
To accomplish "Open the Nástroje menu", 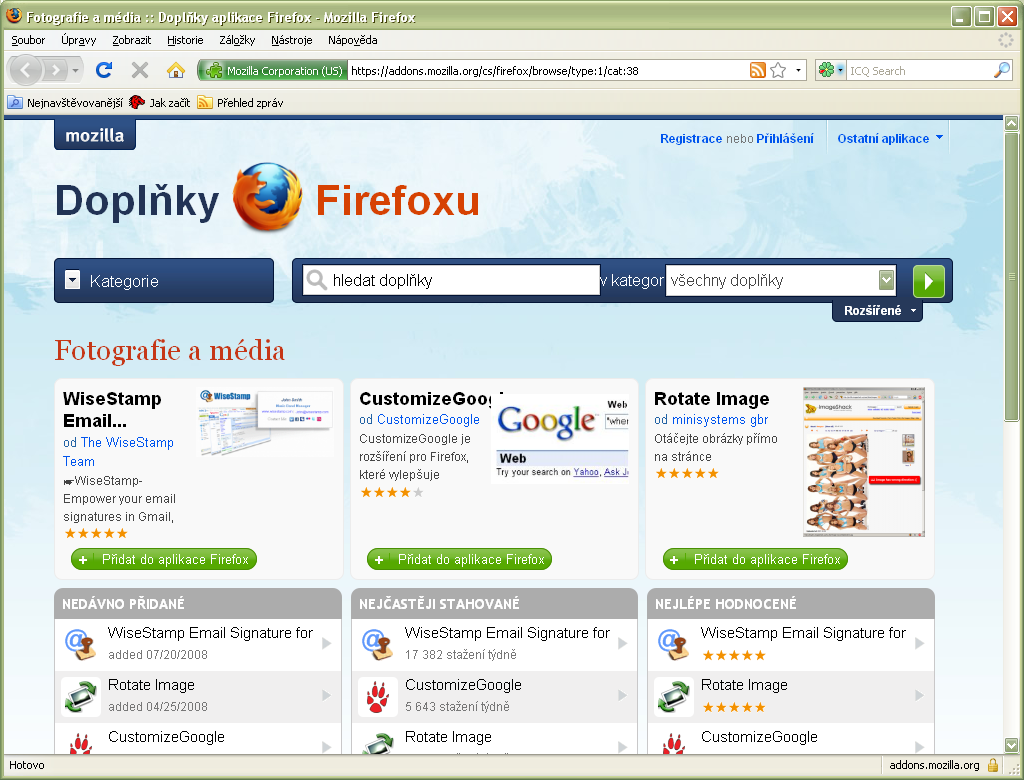I will [x=291, y=40].
